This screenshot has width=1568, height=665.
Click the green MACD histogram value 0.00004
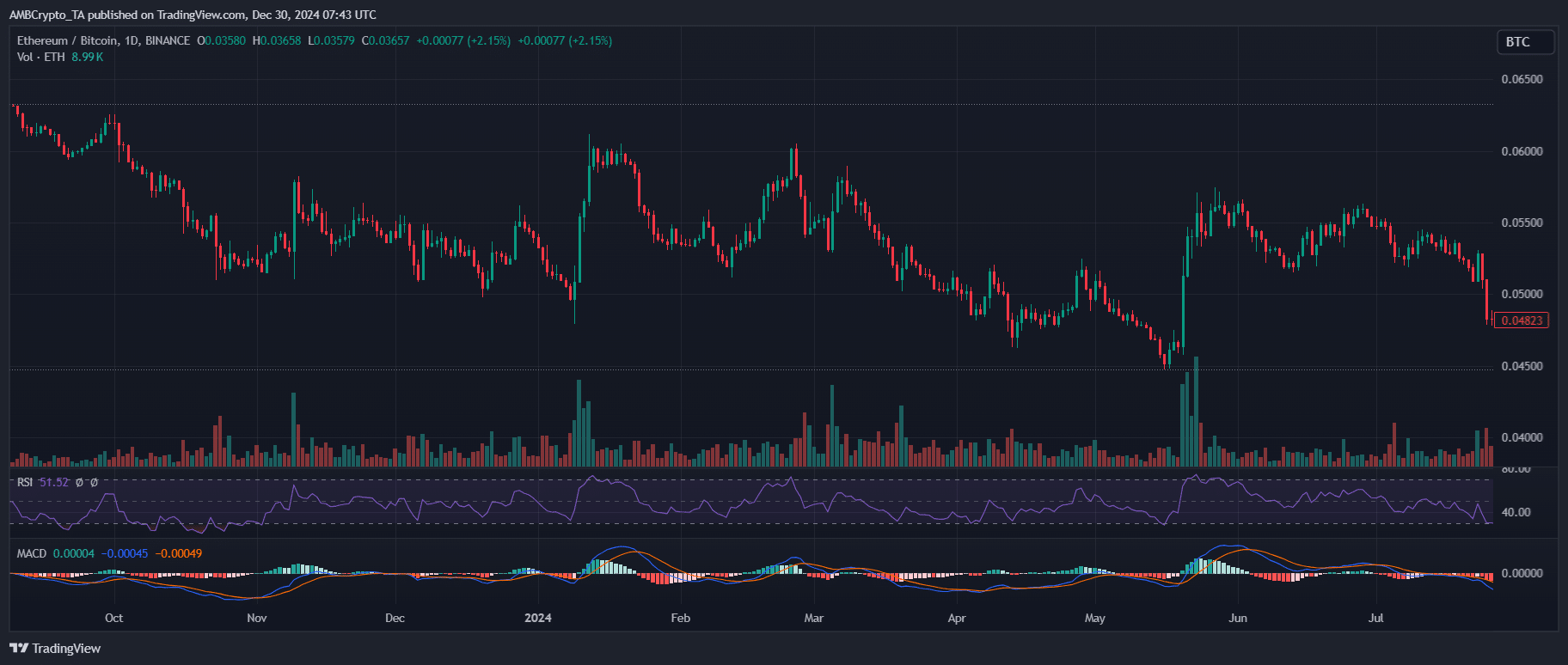(74, 553)
